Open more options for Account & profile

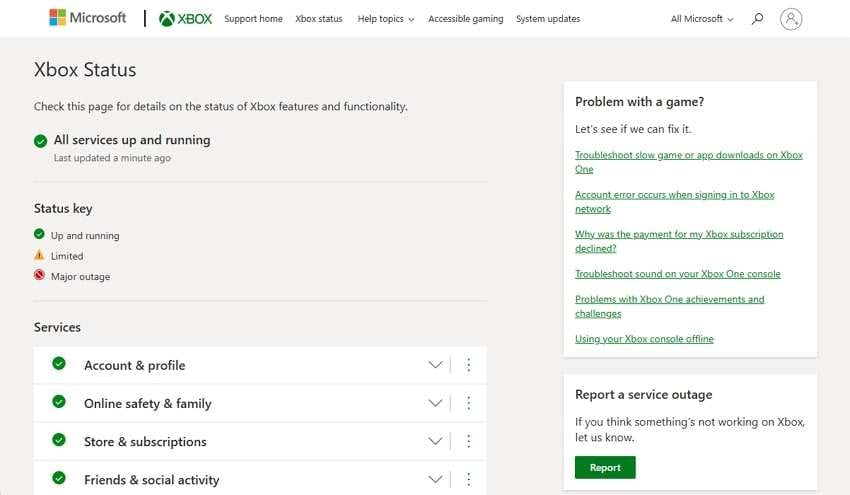pyautogui.click(x=468, y=365)
